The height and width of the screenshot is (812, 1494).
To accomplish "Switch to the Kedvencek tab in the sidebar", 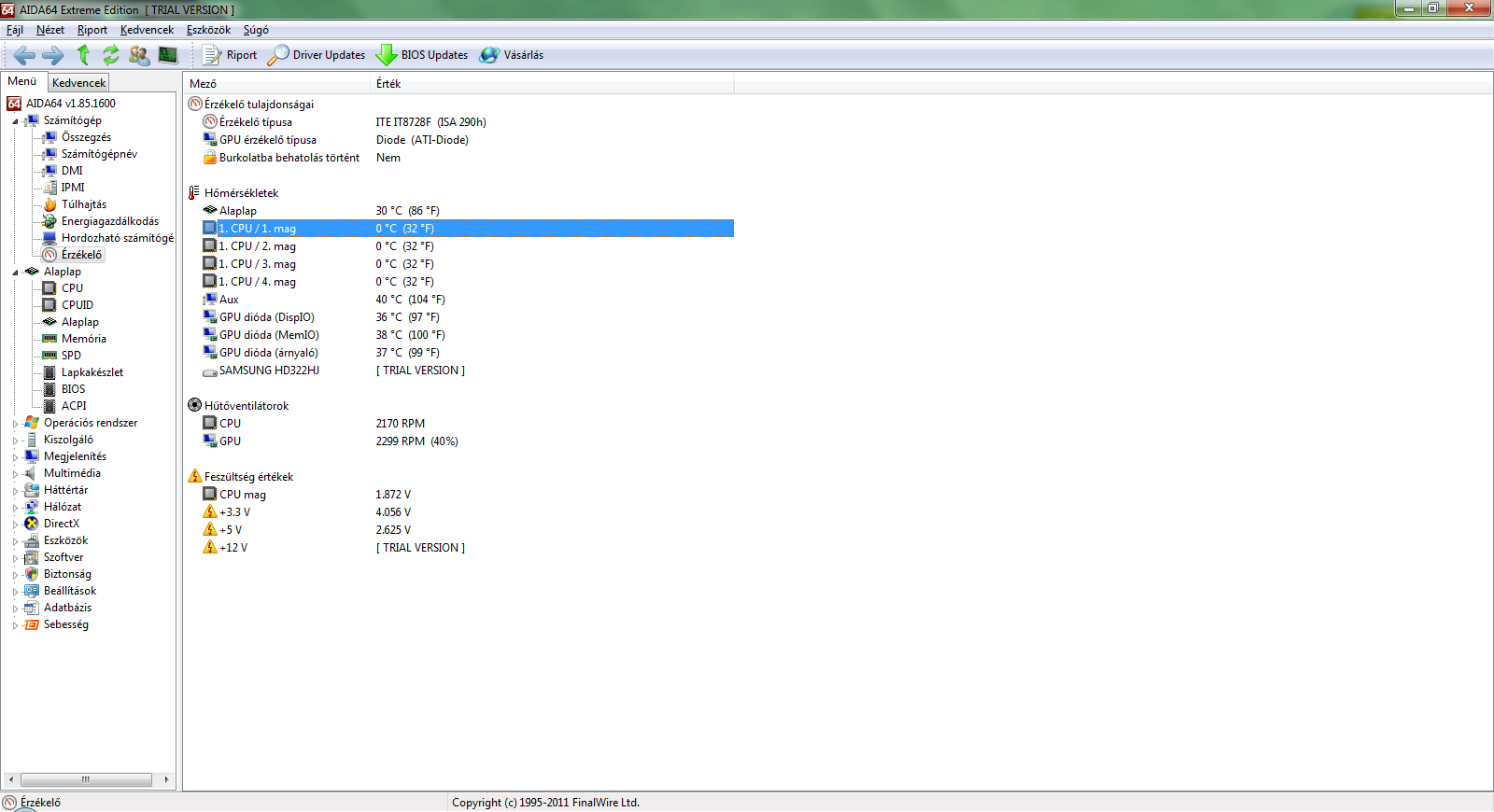I will pos(79,83).
